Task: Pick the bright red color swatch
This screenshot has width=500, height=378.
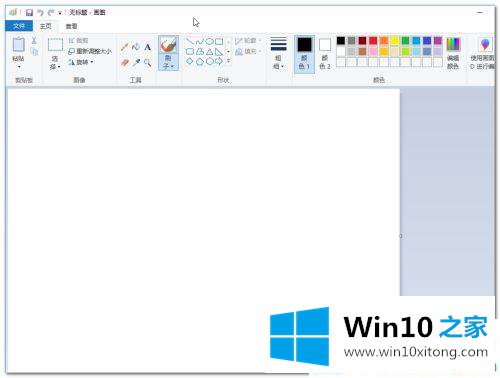Action: [x=373, y=41]
